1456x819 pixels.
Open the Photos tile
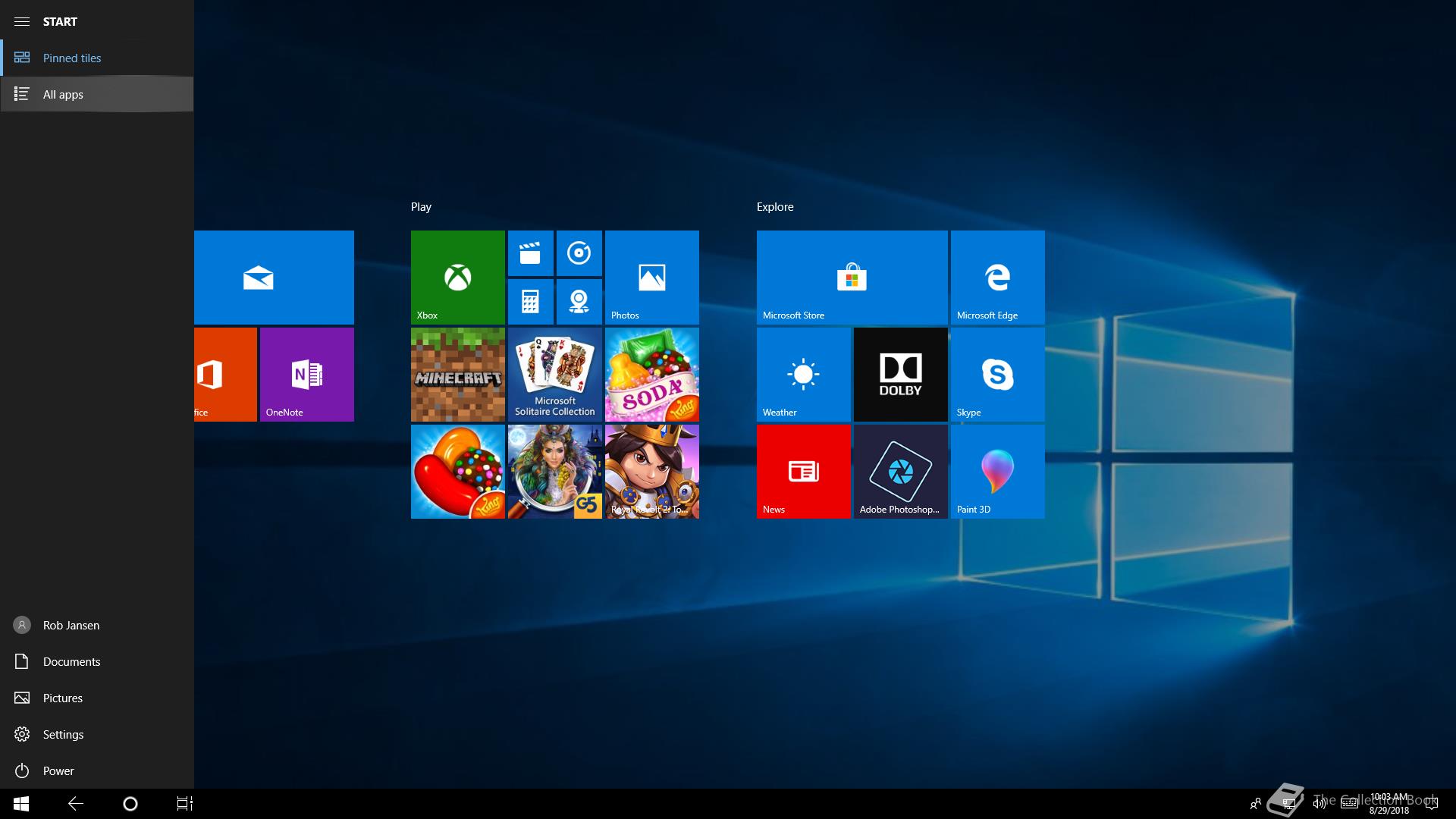tap(652, 278)
